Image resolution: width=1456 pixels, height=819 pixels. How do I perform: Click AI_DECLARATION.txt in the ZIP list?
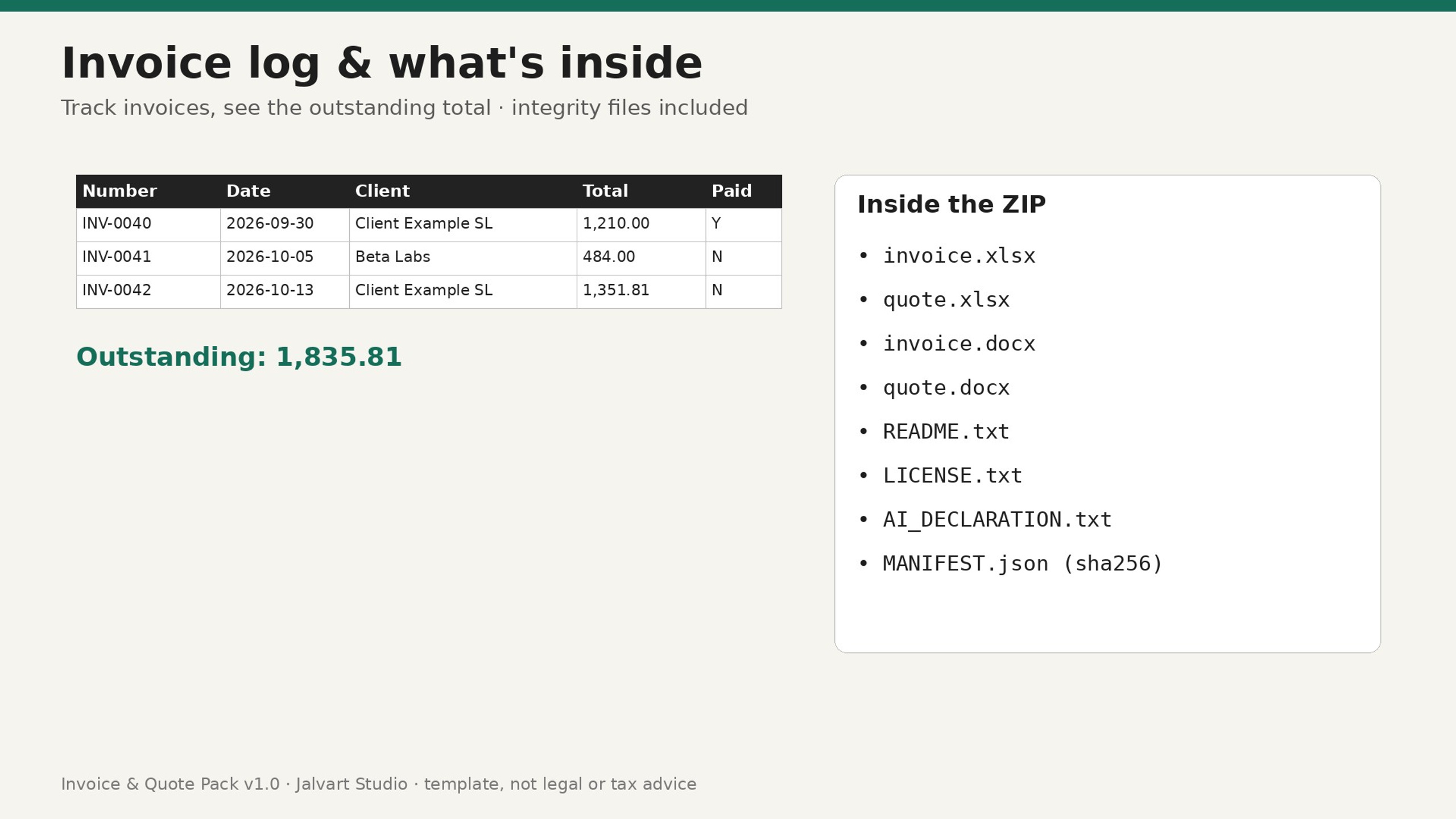coord(997,520)
